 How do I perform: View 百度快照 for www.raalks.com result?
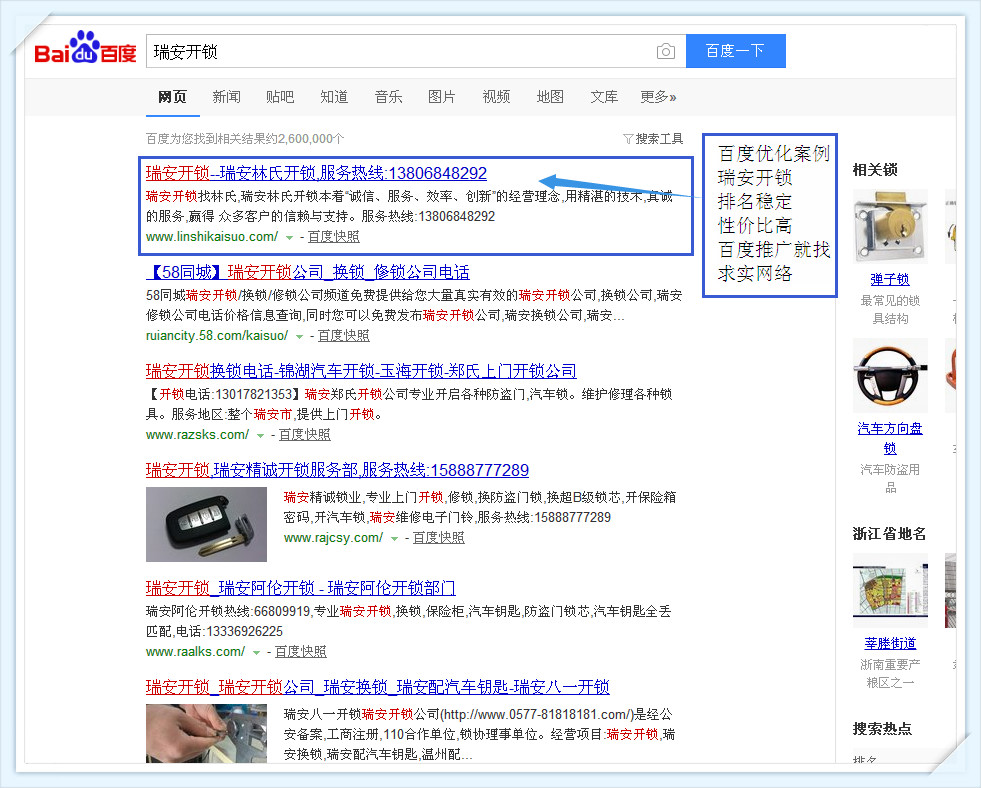301,652
